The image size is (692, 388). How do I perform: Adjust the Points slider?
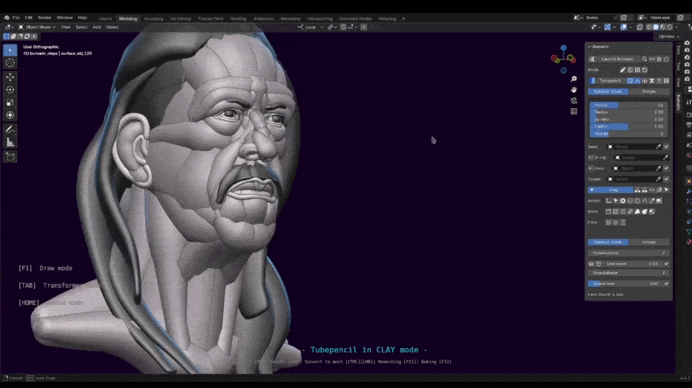click(x=628, y=105)
